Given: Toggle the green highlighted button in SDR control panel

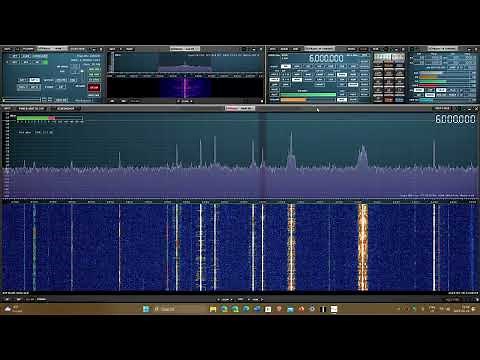Looking at the screenshot, I should click(45, 62).
